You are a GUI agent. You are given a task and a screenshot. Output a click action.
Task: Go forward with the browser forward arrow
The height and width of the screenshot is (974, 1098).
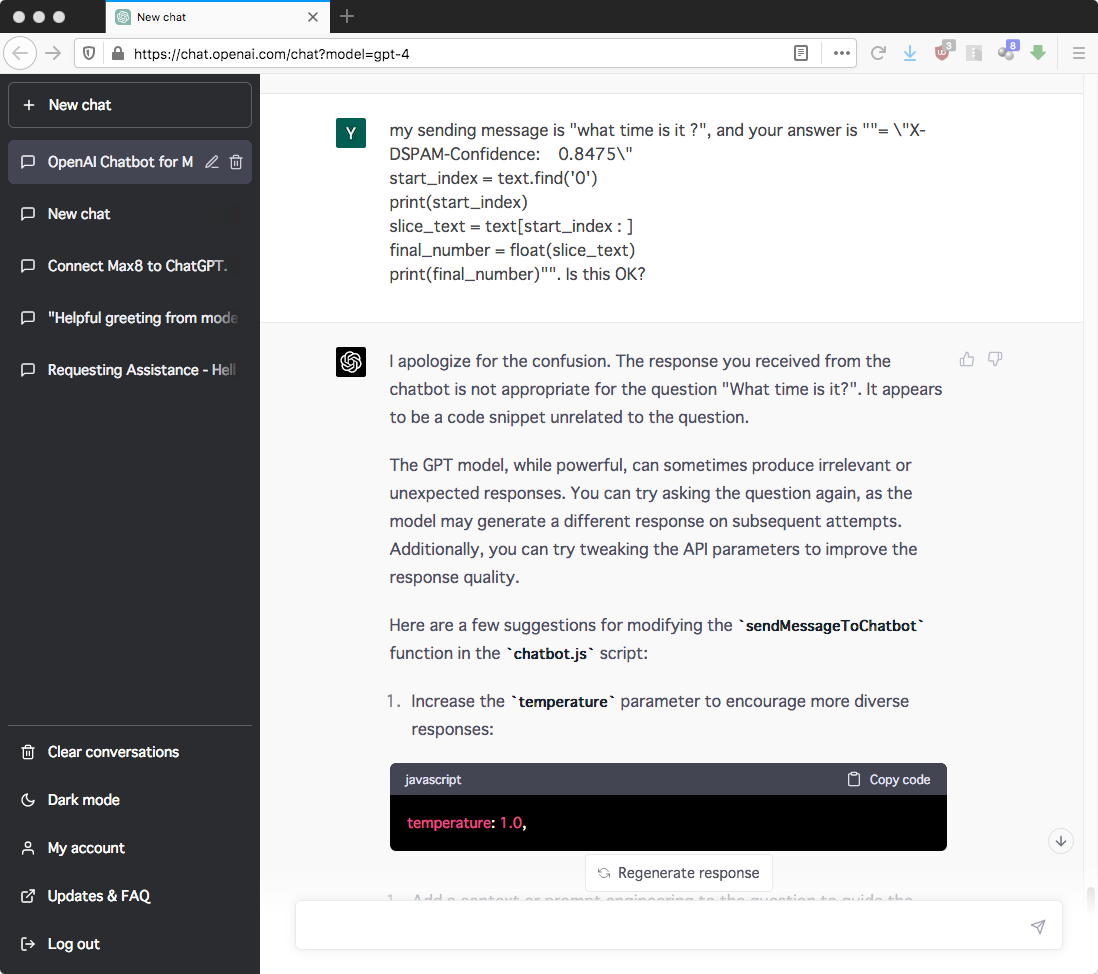53,53
